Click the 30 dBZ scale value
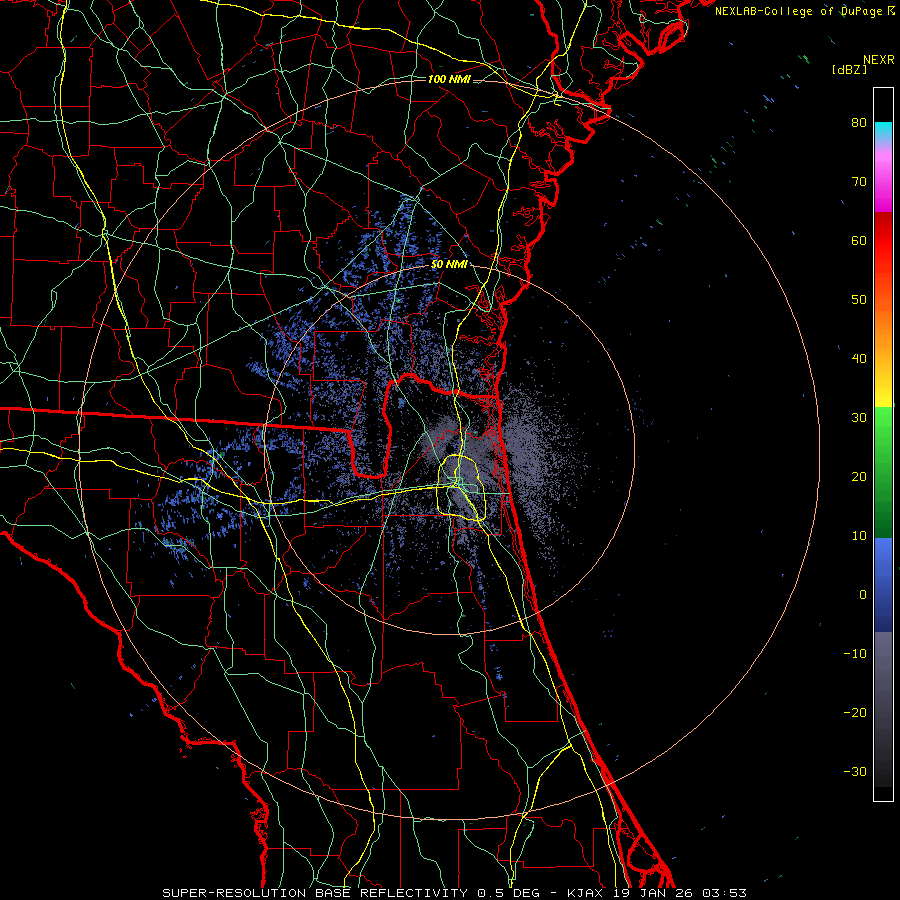900x900 pixels. tap(859, 418)
